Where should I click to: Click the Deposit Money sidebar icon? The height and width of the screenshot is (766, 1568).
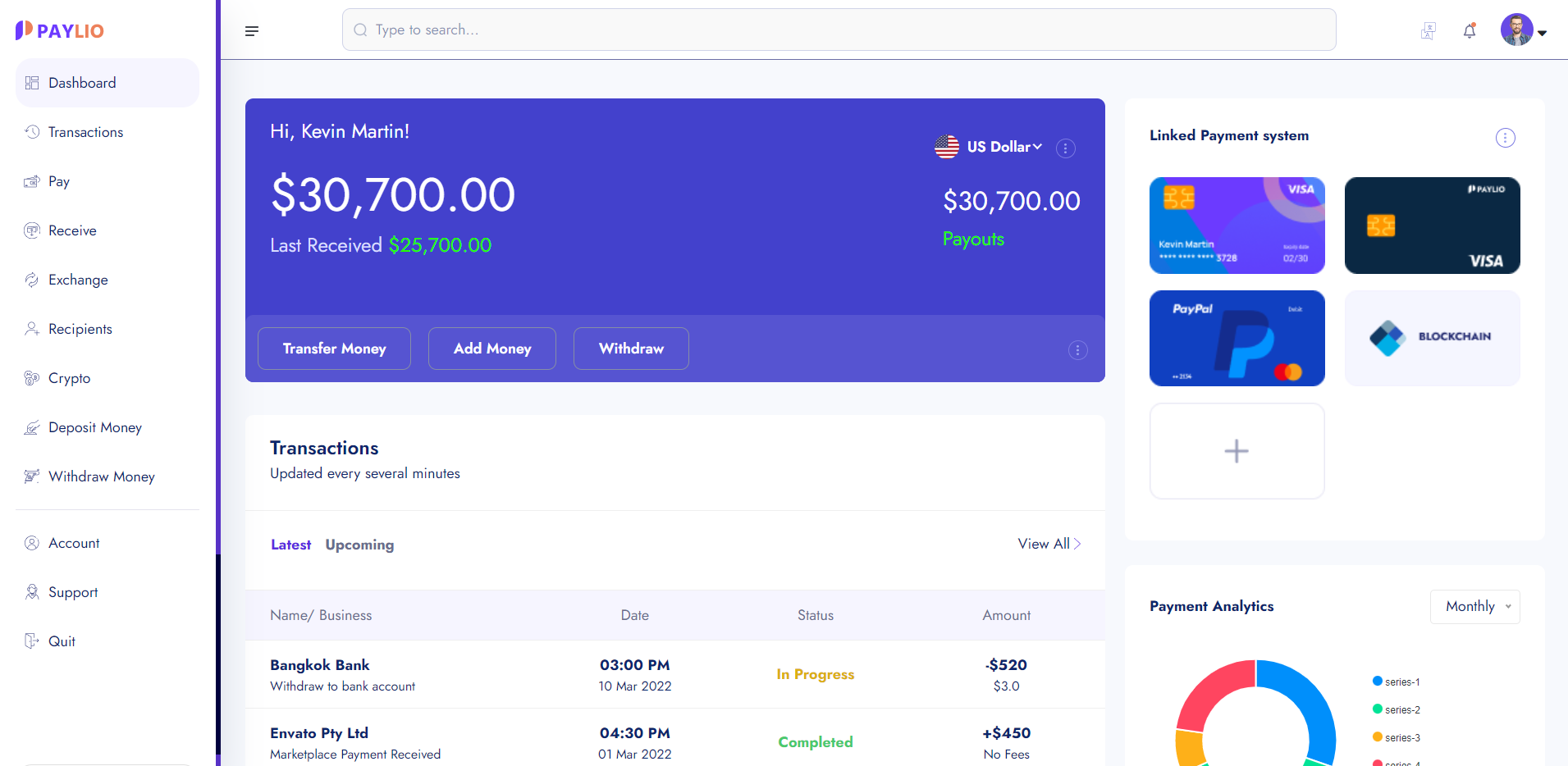point(32,427)
